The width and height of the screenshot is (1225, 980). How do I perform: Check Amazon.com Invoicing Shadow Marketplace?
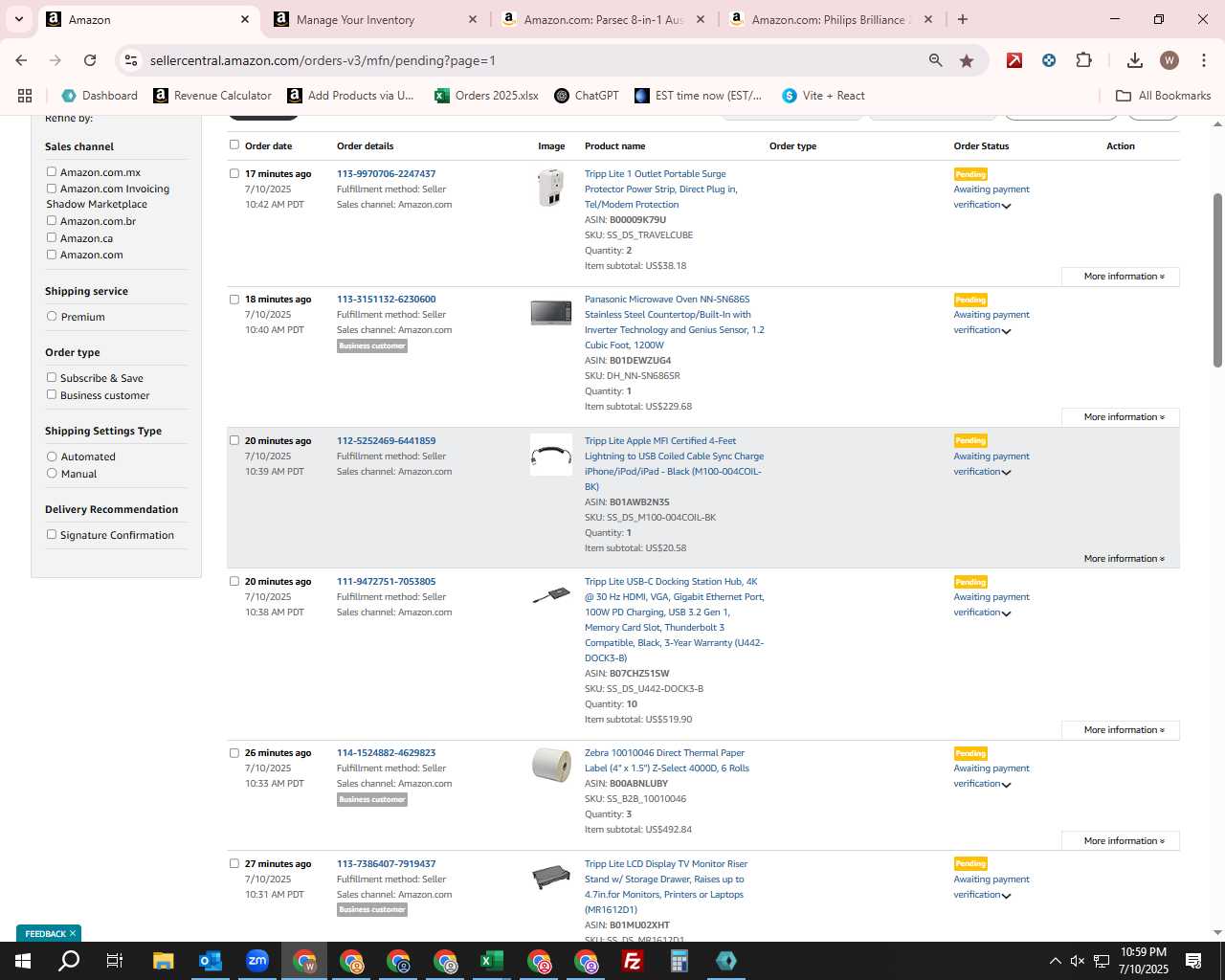[x=52, y=189]
